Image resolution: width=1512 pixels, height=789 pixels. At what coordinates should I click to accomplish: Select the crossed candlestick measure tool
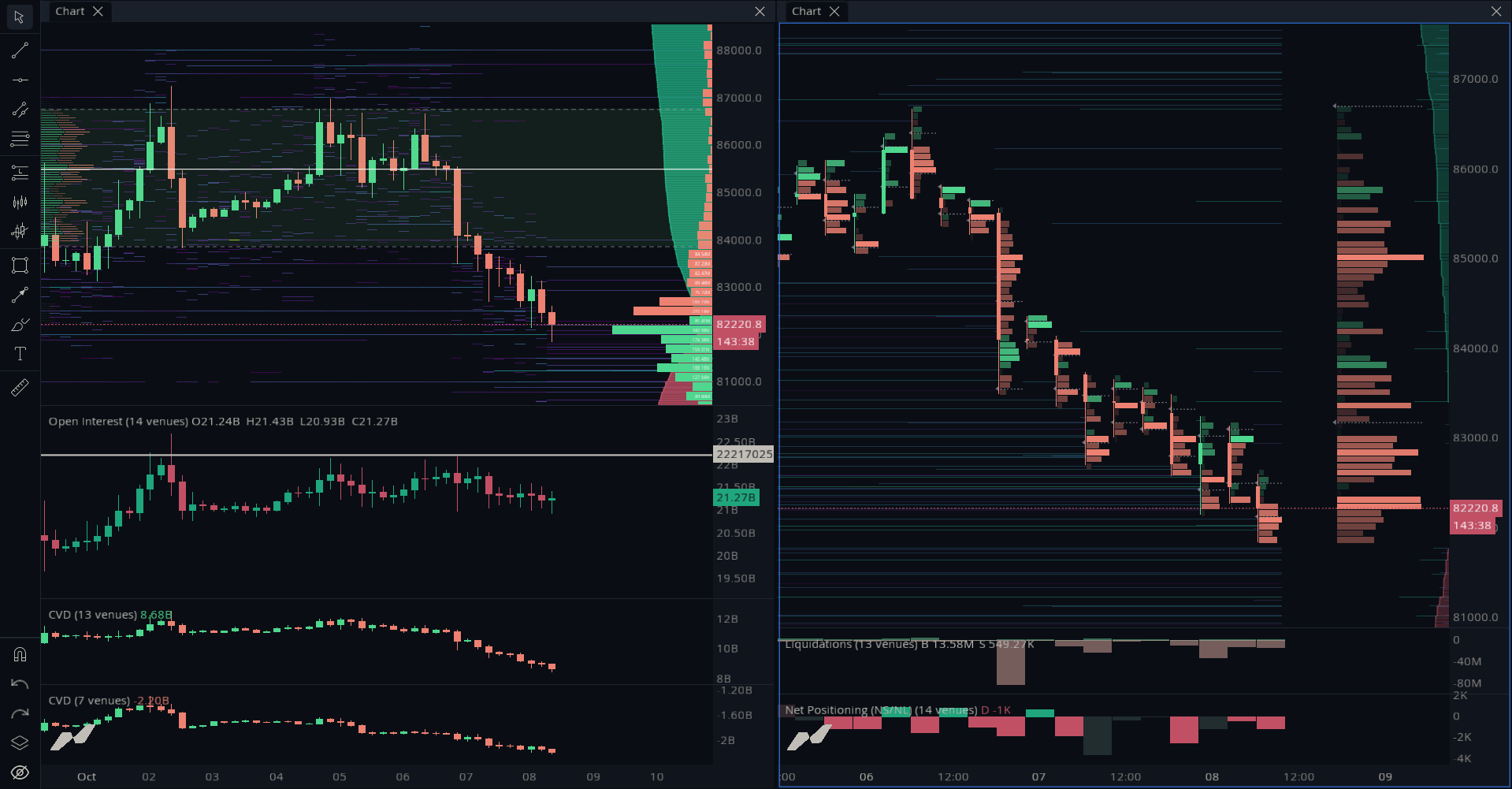click(x=20, y=231)
